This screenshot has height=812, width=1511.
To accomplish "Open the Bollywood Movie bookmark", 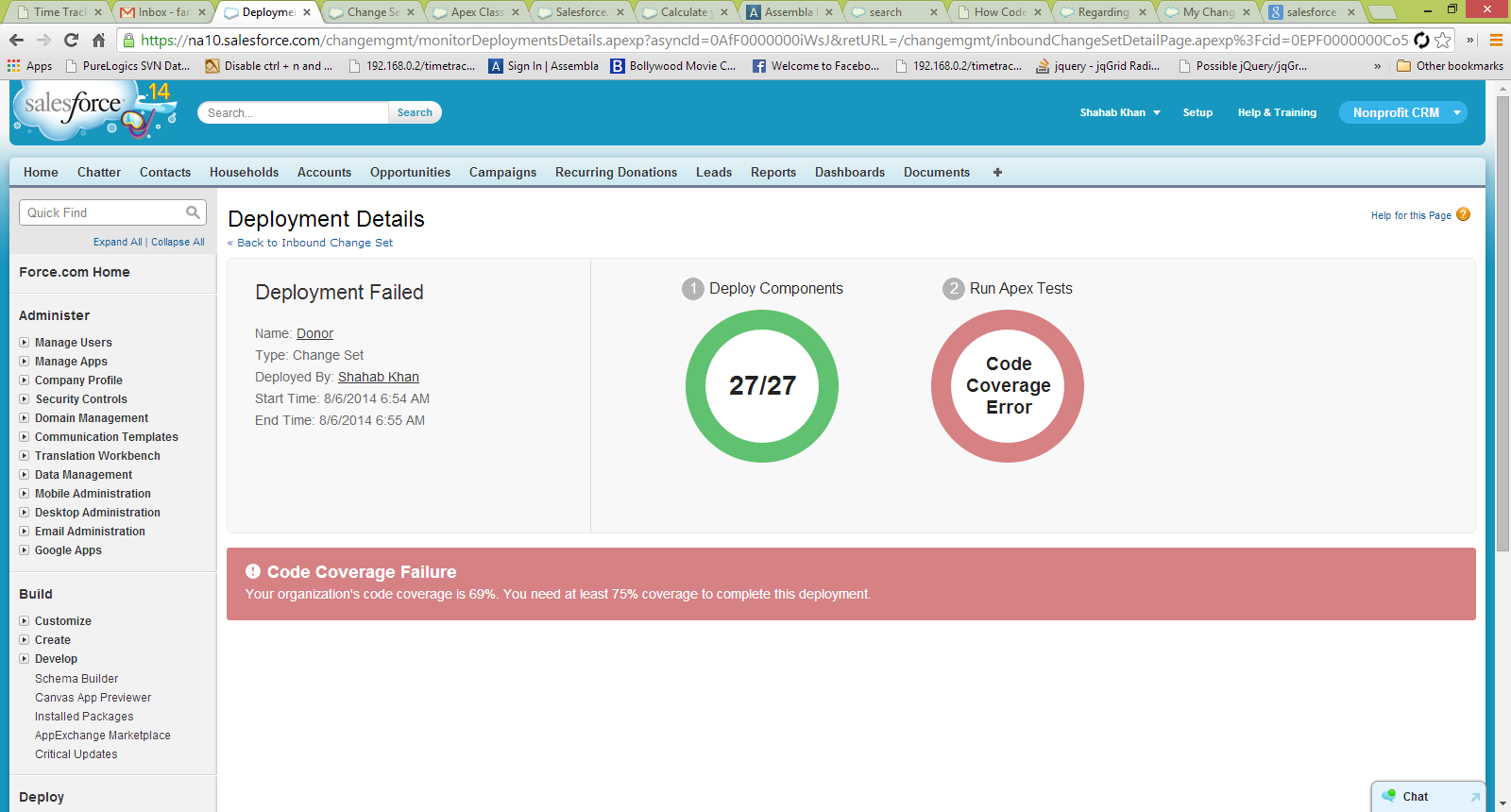I will [673, 66].
